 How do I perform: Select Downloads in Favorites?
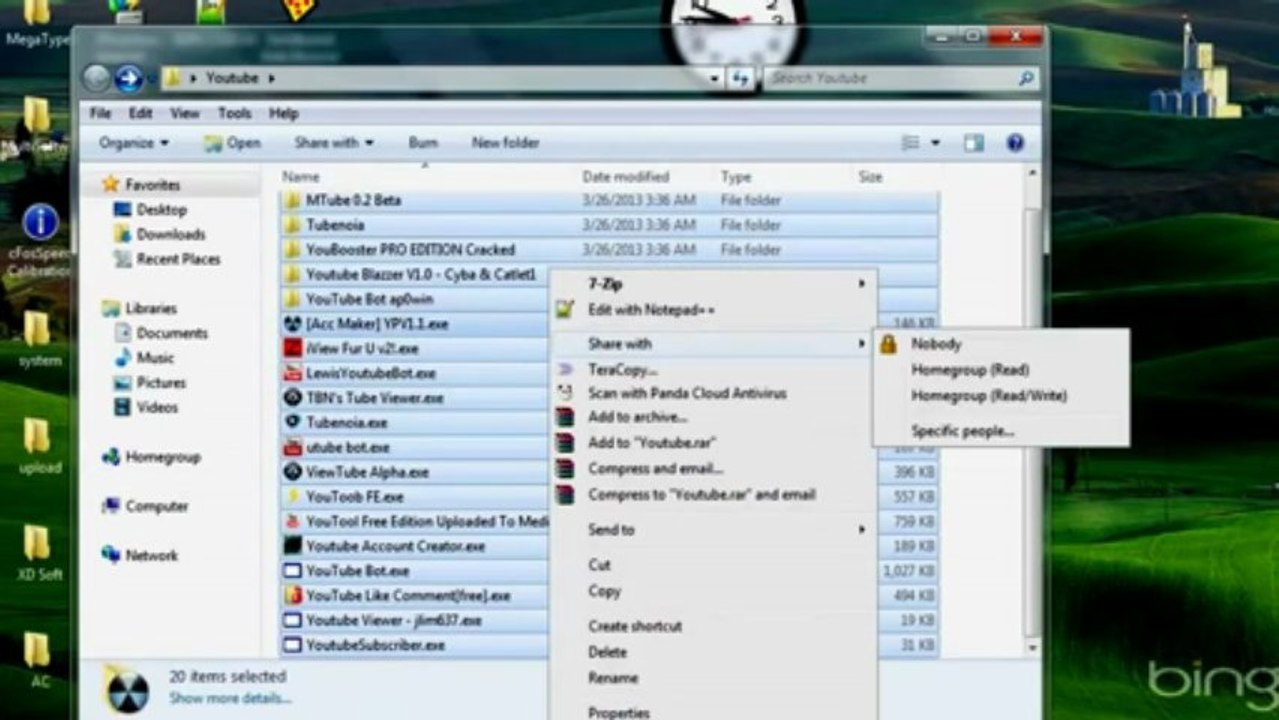pyautogui.click(x=170, y=234)
